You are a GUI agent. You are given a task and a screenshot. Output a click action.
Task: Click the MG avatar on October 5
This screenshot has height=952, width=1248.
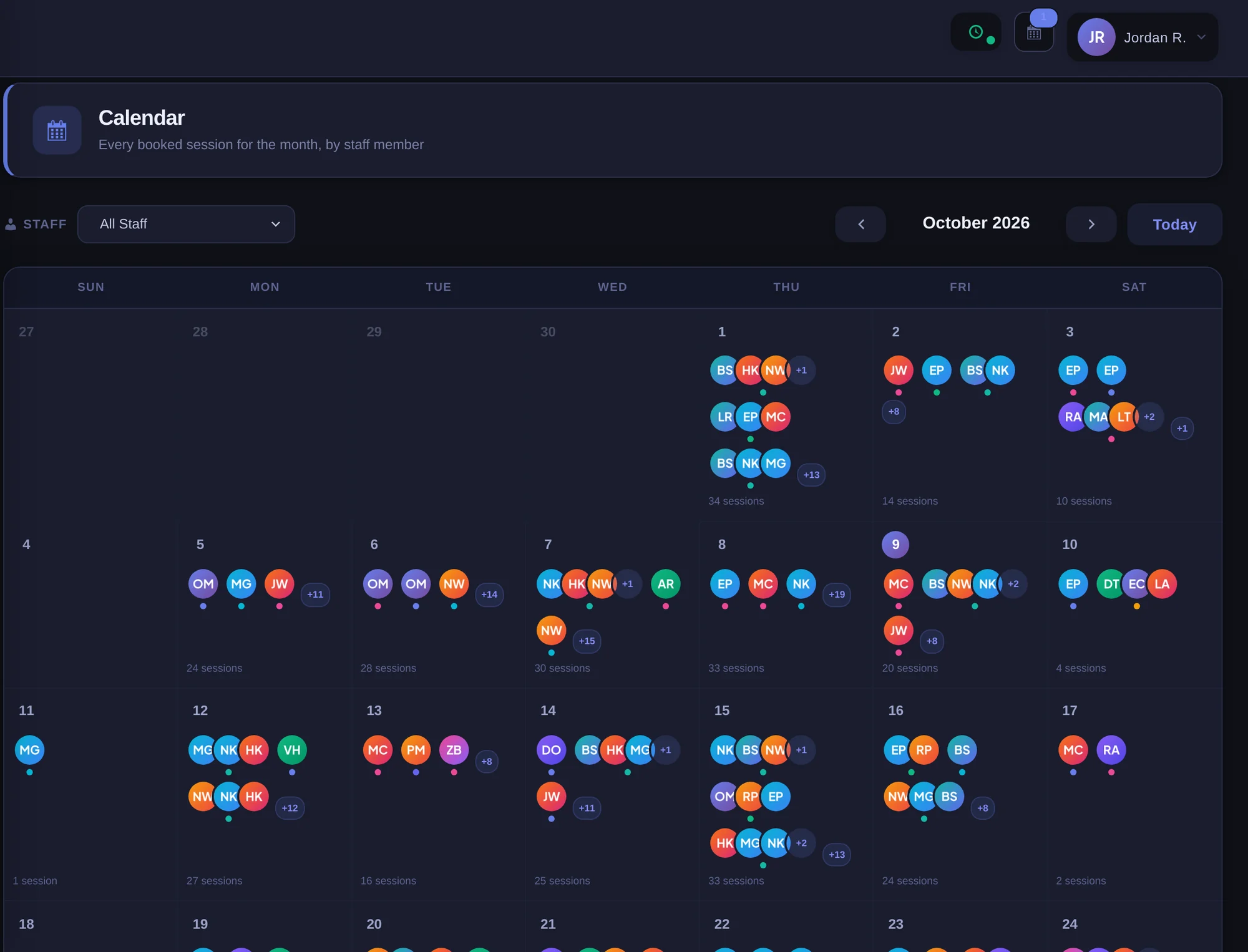pyautogui.click(x=241, y=584)
